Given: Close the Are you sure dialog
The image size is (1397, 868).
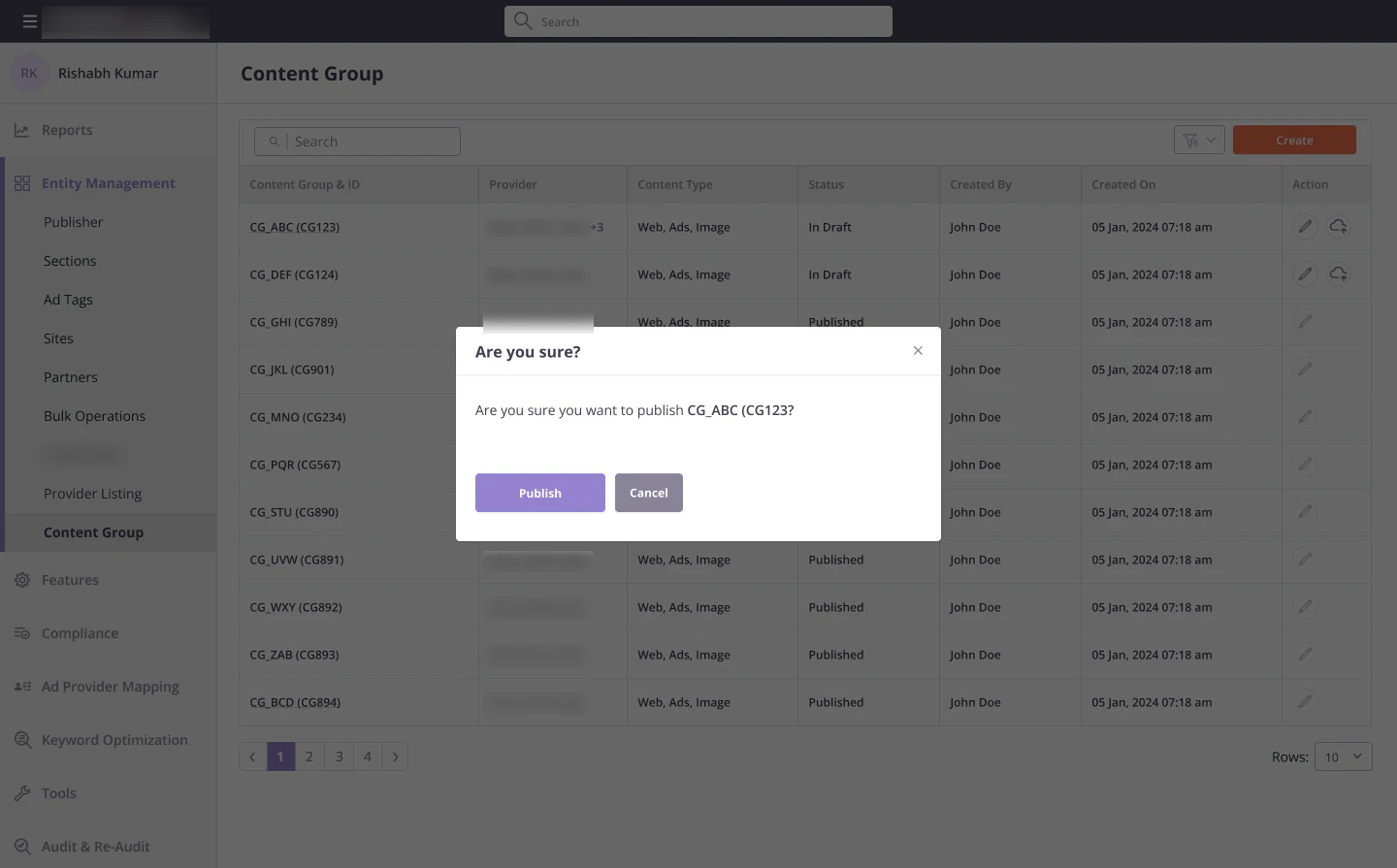Looking at the screenshot, I should [x=918, y=351].
